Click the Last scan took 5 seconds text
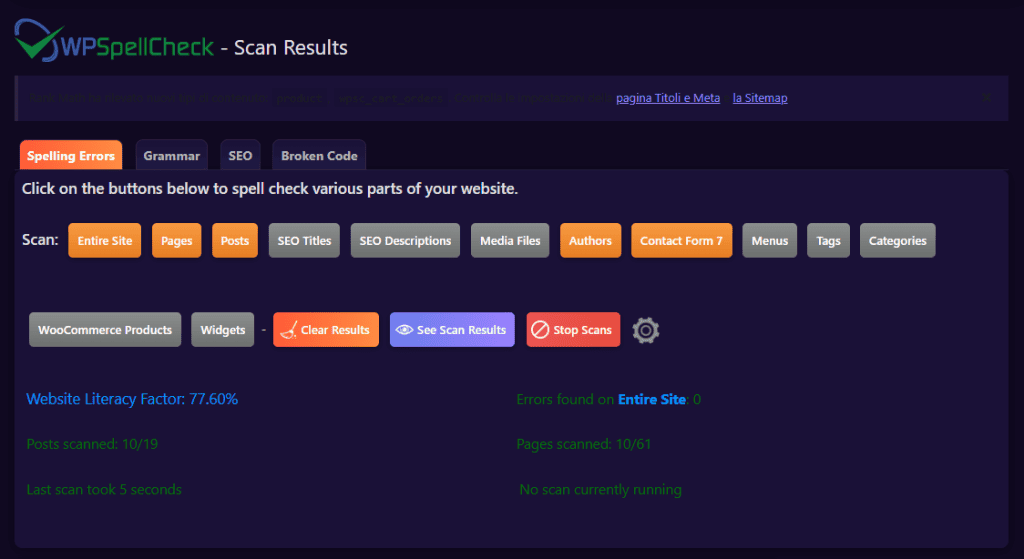The height and width of the screenshot is (559, 1024). point(104,489)
